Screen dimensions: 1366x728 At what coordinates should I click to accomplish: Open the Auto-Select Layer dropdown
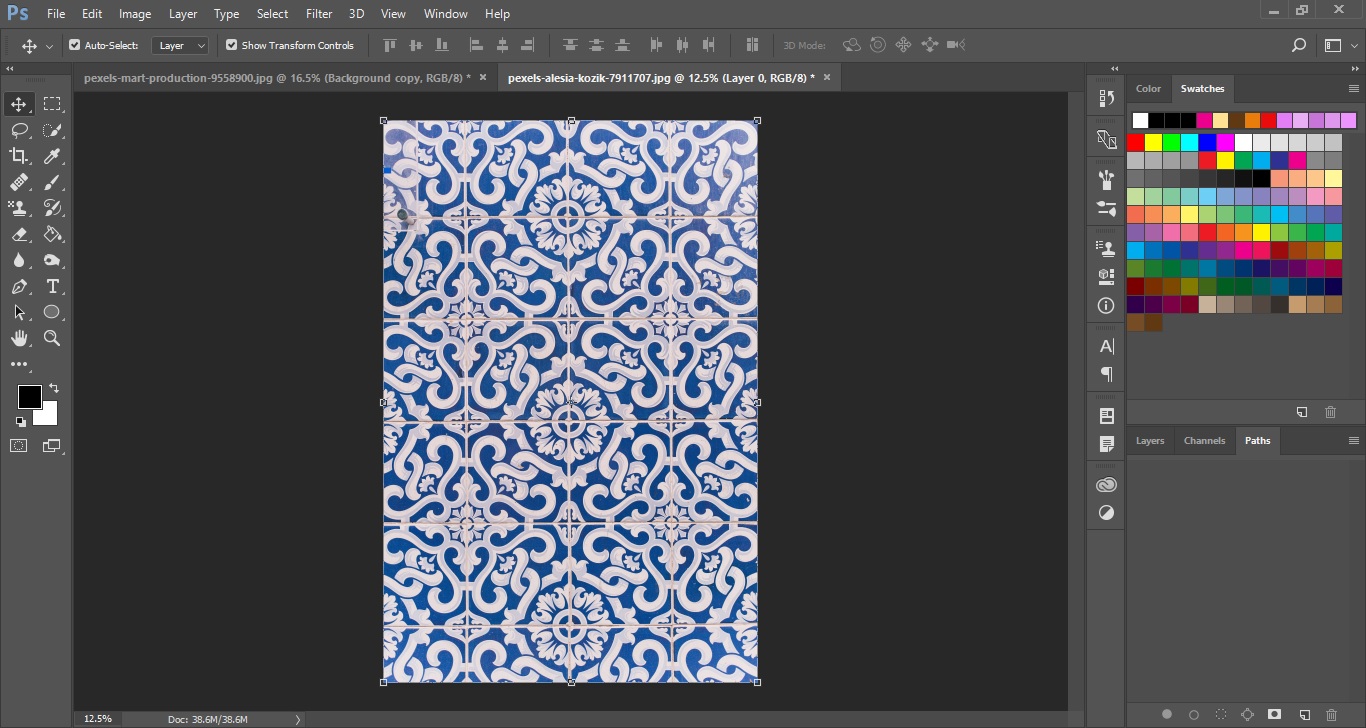(x=180, y=45)
